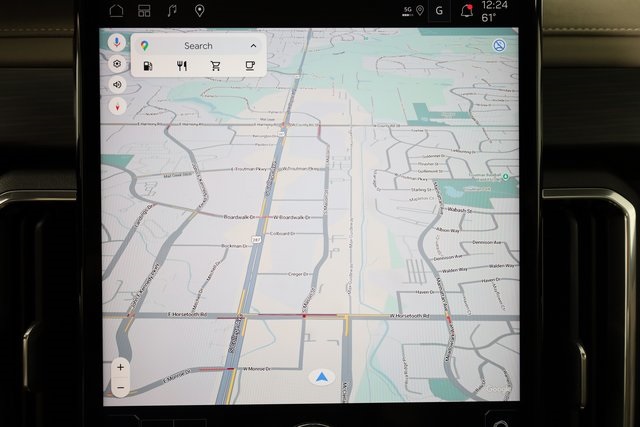
Task: Open map settings gear icon
Action: pyautogui.click(x=117, y=64)
